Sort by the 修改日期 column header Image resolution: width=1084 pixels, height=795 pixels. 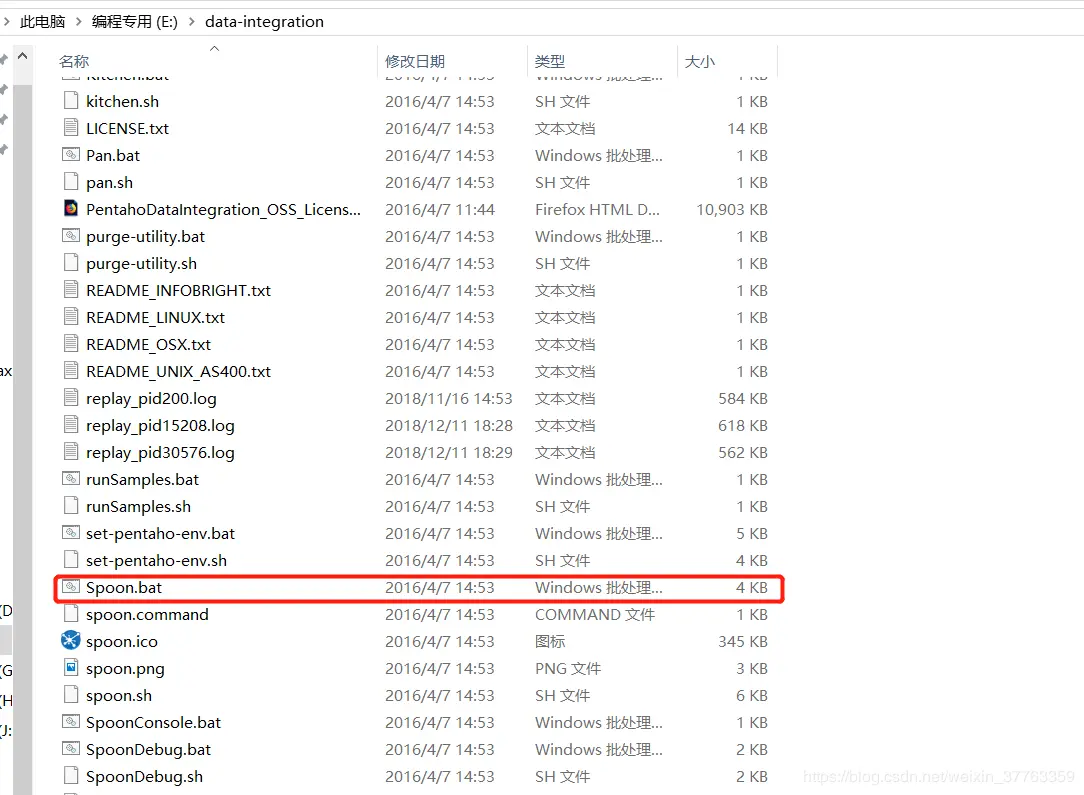tap(415, 62)
